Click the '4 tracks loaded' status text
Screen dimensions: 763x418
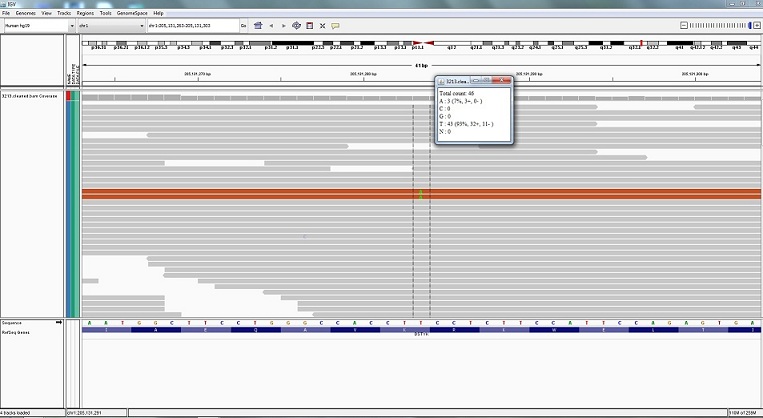16,413
